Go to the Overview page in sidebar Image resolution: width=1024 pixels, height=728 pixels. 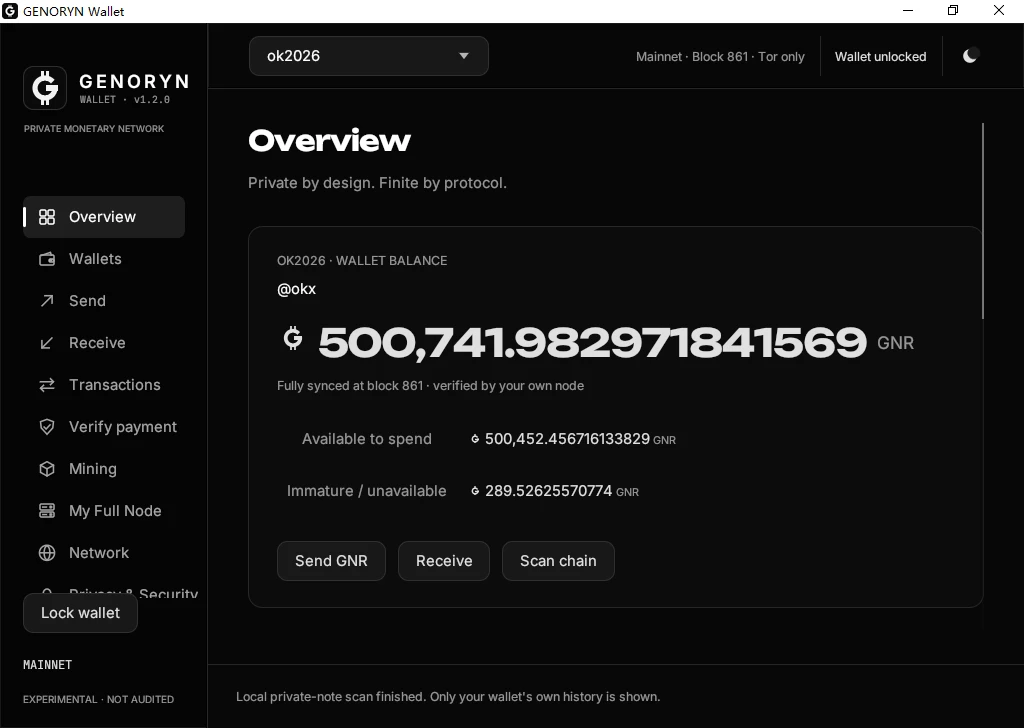[104, 217]
